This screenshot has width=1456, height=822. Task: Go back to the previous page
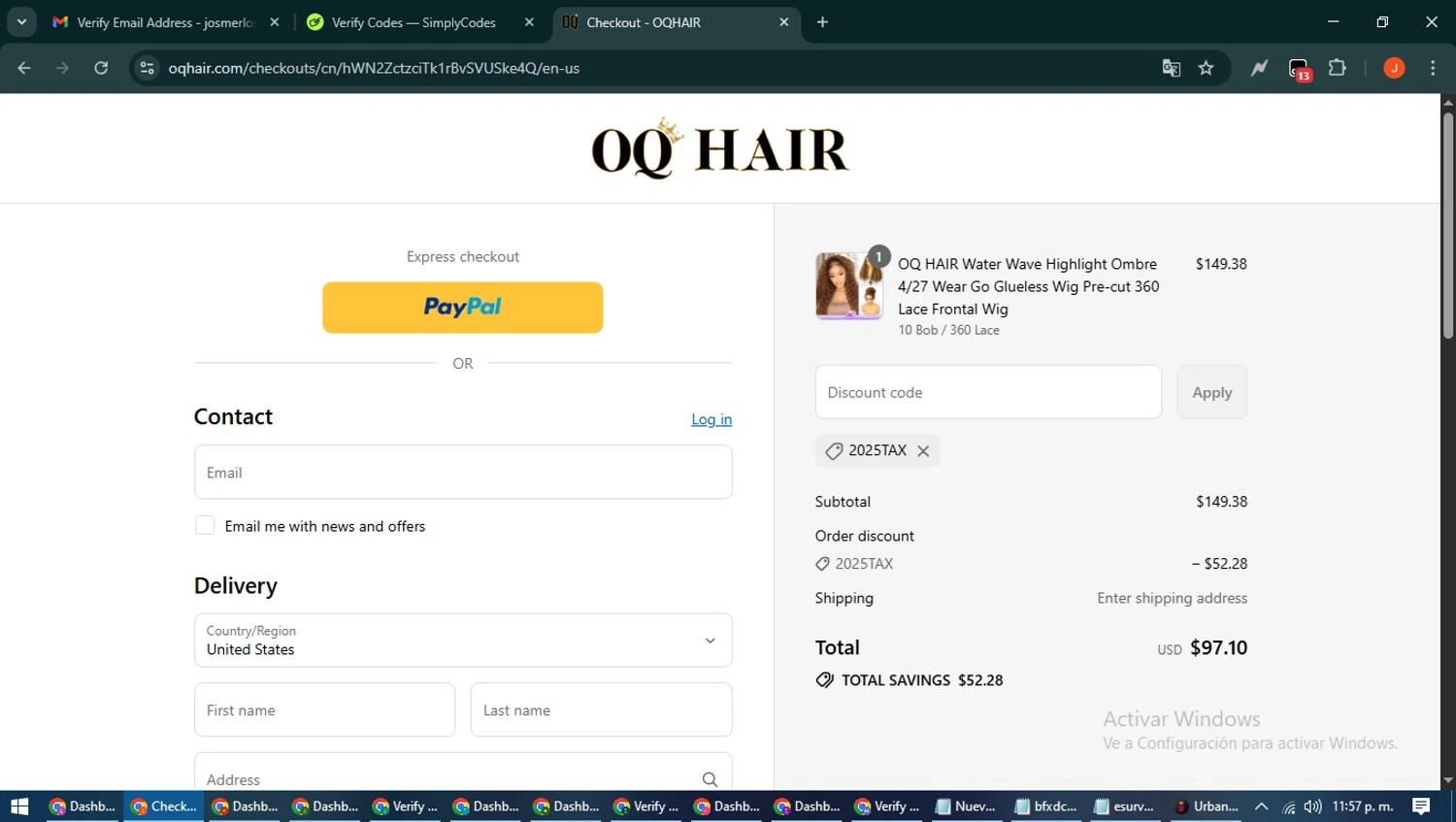[24, 68]
